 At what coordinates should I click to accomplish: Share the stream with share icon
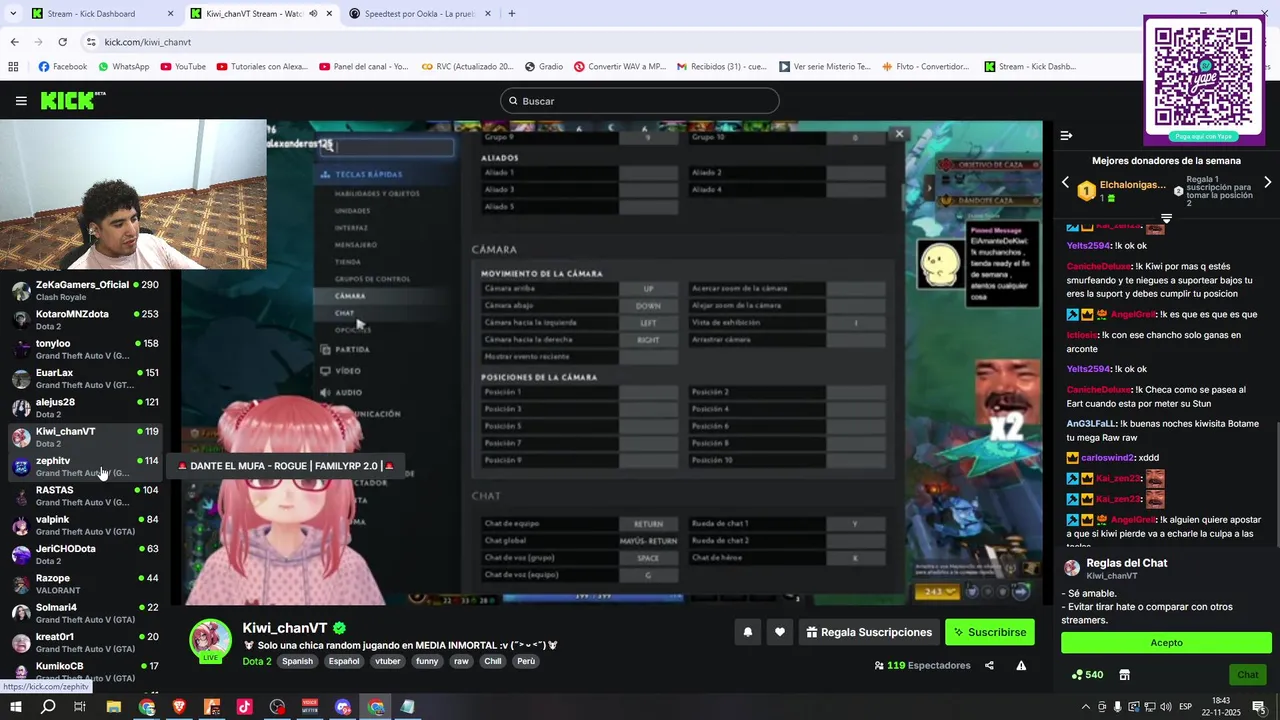click(989, 665)
